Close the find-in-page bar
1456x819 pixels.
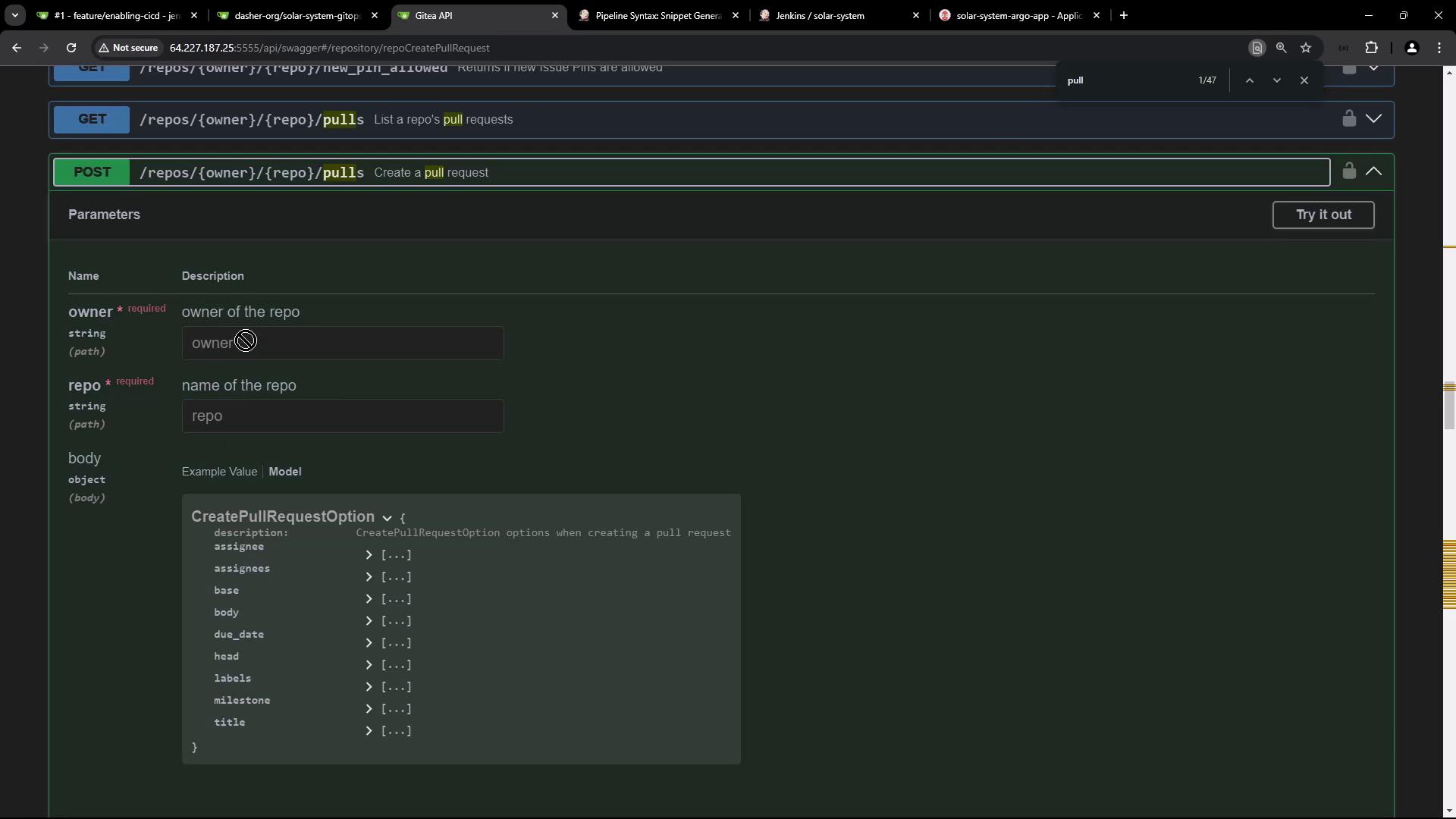tap(1304, 80)
